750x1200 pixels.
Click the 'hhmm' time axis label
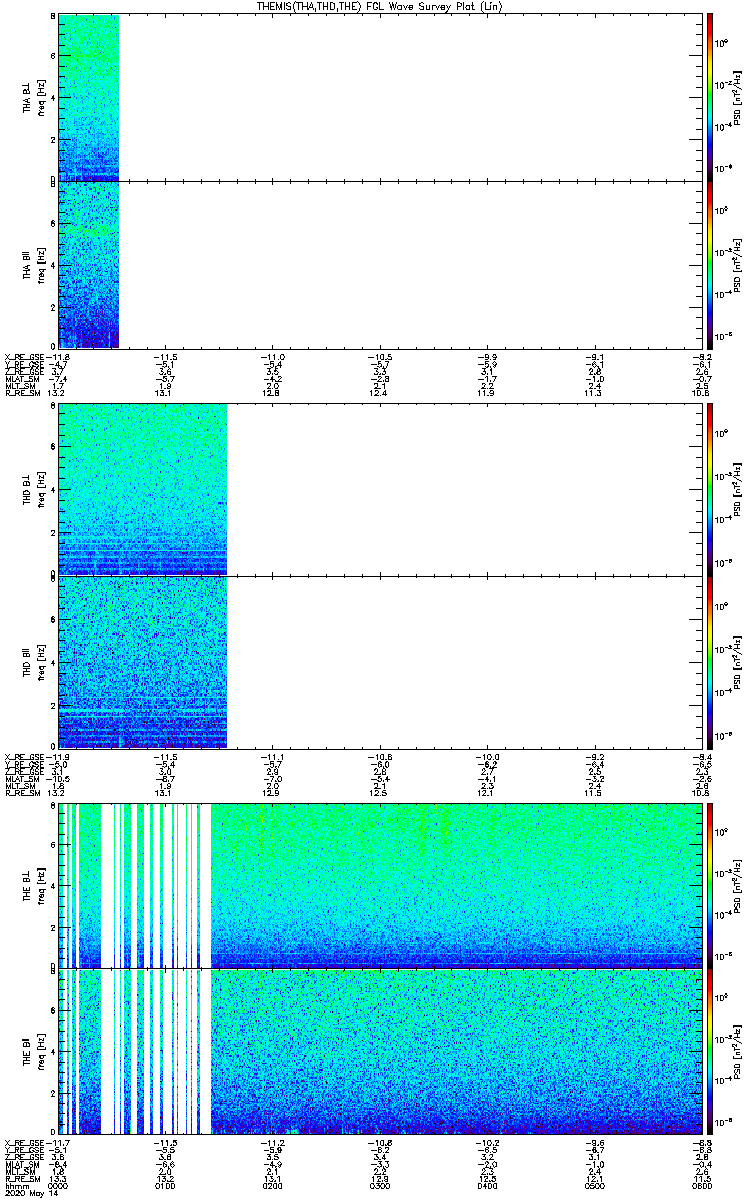point(16,1184)
